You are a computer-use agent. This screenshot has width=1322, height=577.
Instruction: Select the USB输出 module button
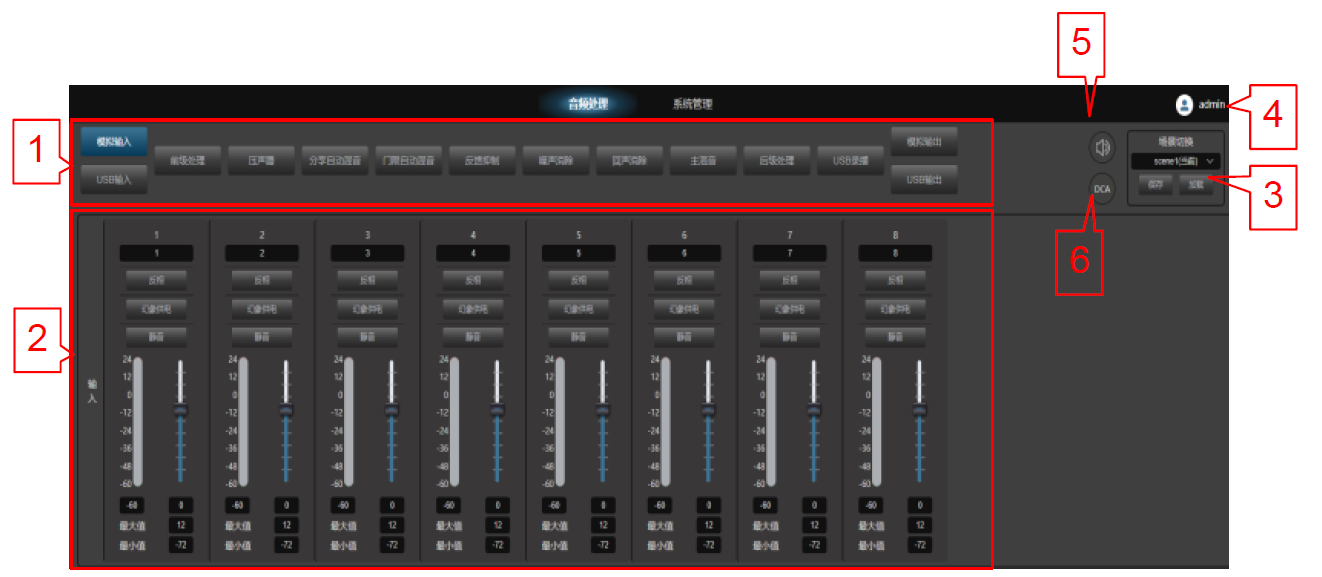[924, 179]
